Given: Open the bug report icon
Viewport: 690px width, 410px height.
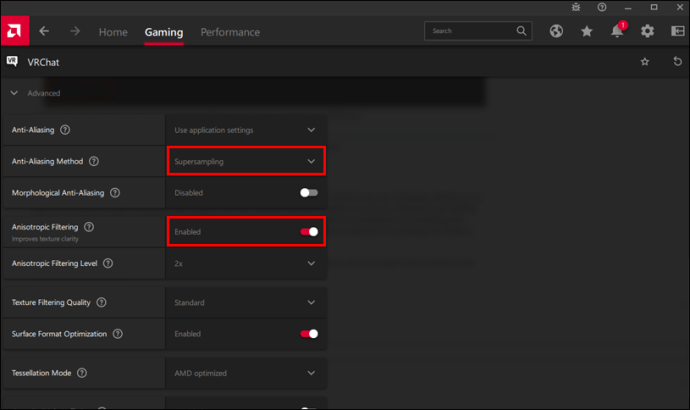Looking at the screenshot, I should pos(576,7).
